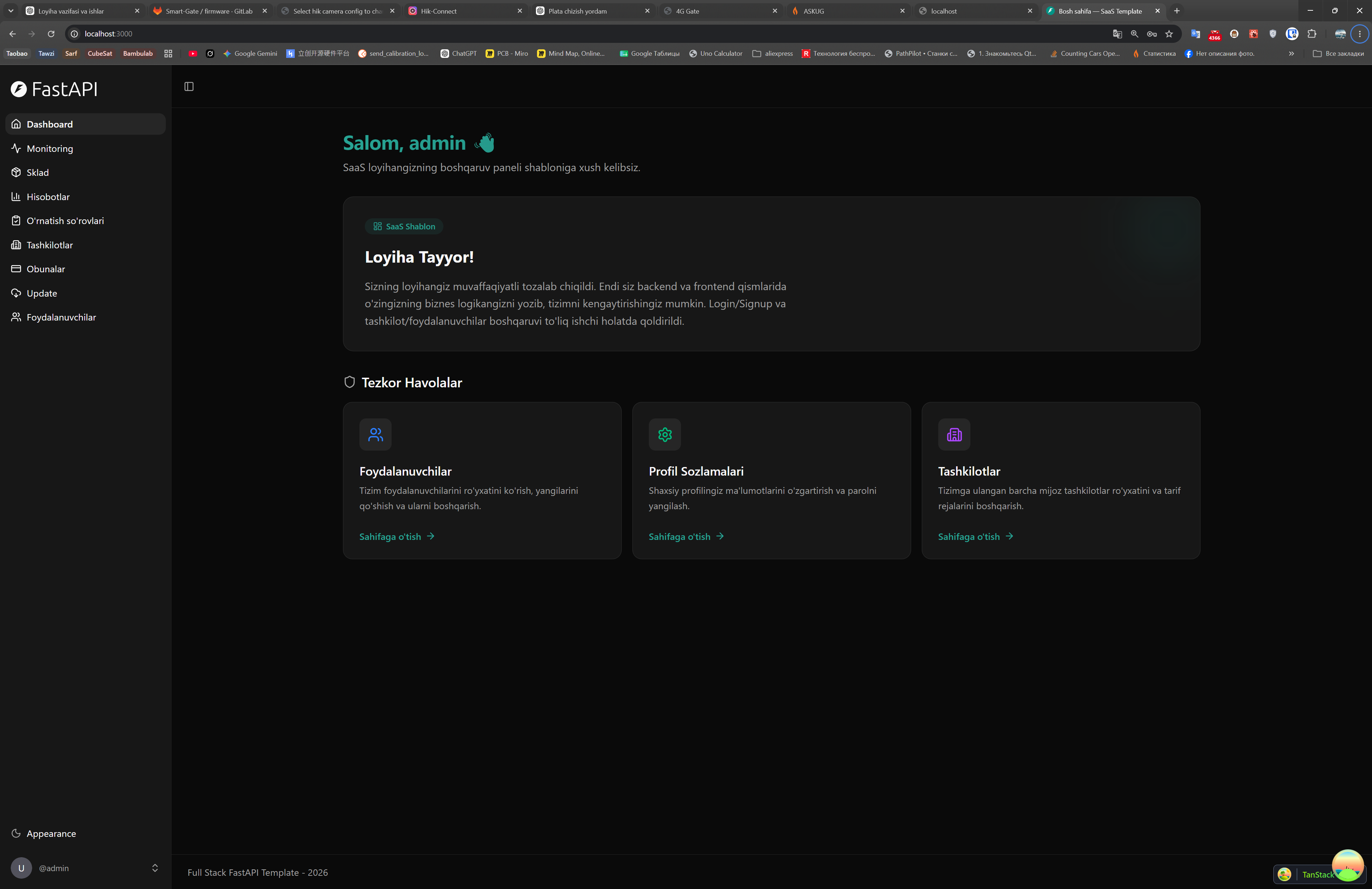Close the Bosh sahifa SaaS Template tab
1372x889 pixels.
pos(1158,11)
